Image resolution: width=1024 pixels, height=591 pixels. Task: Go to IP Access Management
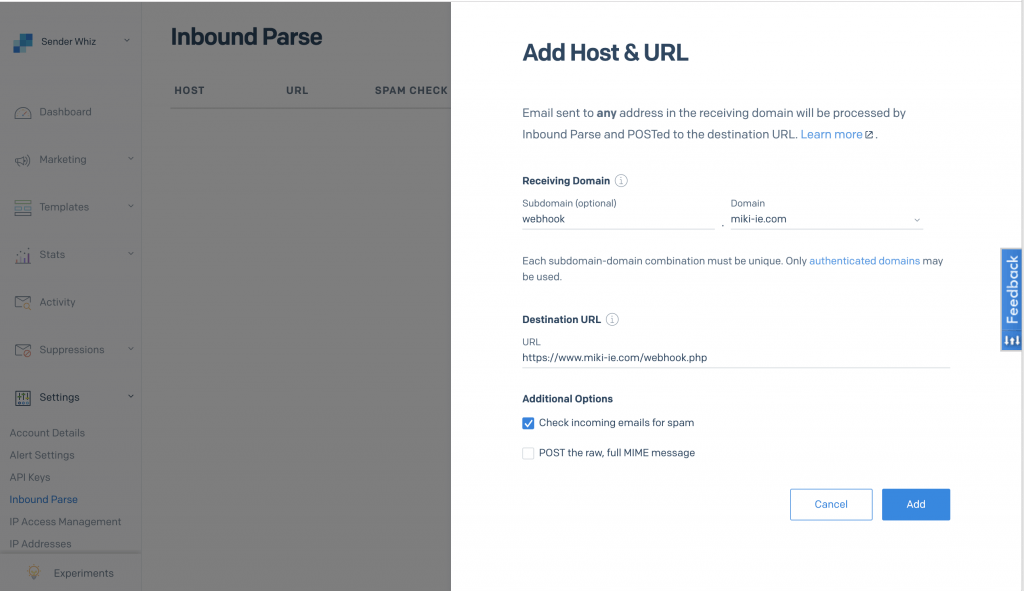(x=65, y=522)
